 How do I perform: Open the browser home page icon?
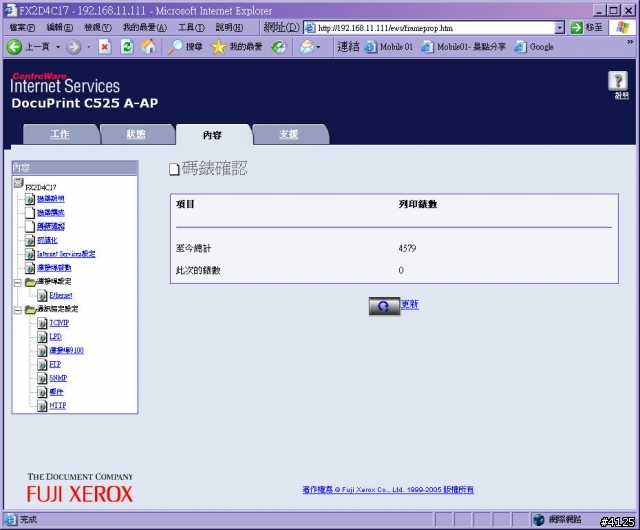(x=149, y=47)
